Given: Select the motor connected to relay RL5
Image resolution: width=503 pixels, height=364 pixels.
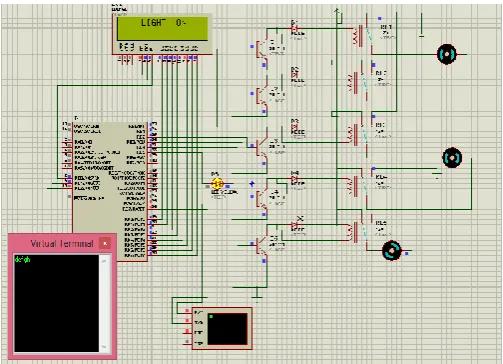Looking at the screenshot, I should (392, 251).
